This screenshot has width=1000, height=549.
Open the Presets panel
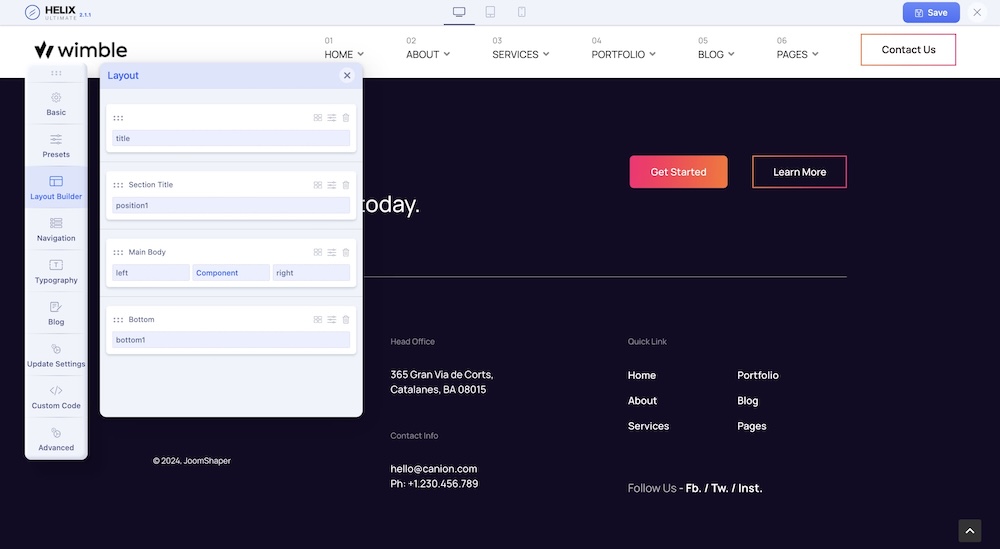(x=56, y=145)
